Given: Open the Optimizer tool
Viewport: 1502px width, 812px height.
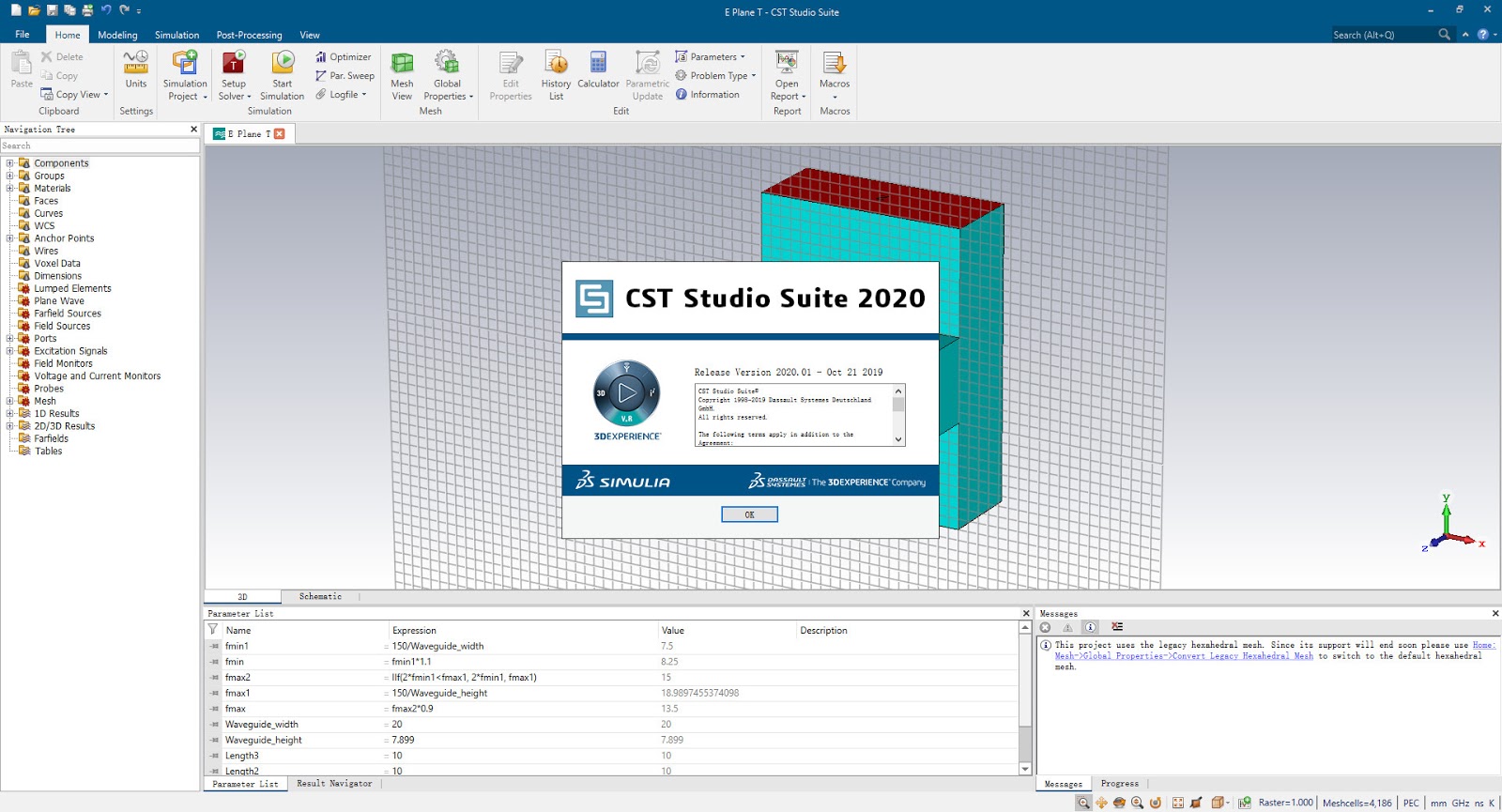Looking at the screenshot, I should pyautogui.click(x=344, y=57).
